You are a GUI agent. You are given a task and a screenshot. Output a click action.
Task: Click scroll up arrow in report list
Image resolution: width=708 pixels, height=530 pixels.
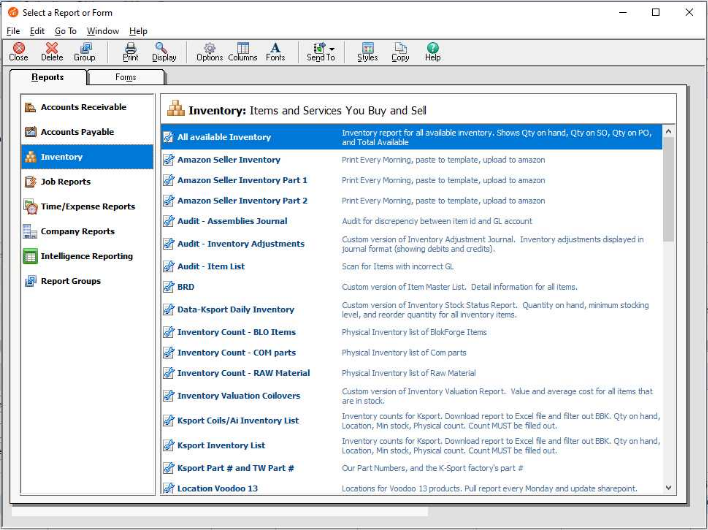(669, 131)
